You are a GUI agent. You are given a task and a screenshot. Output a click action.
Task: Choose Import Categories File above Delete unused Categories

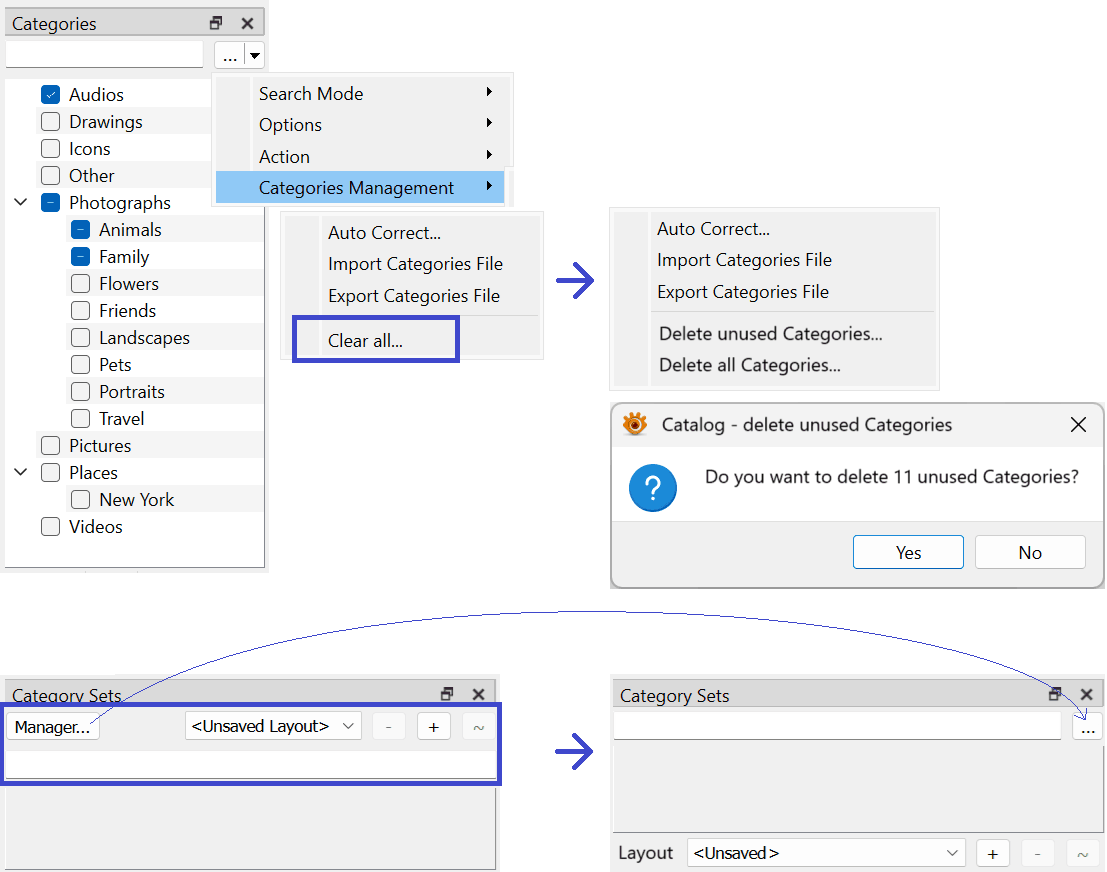click(774, 260)
